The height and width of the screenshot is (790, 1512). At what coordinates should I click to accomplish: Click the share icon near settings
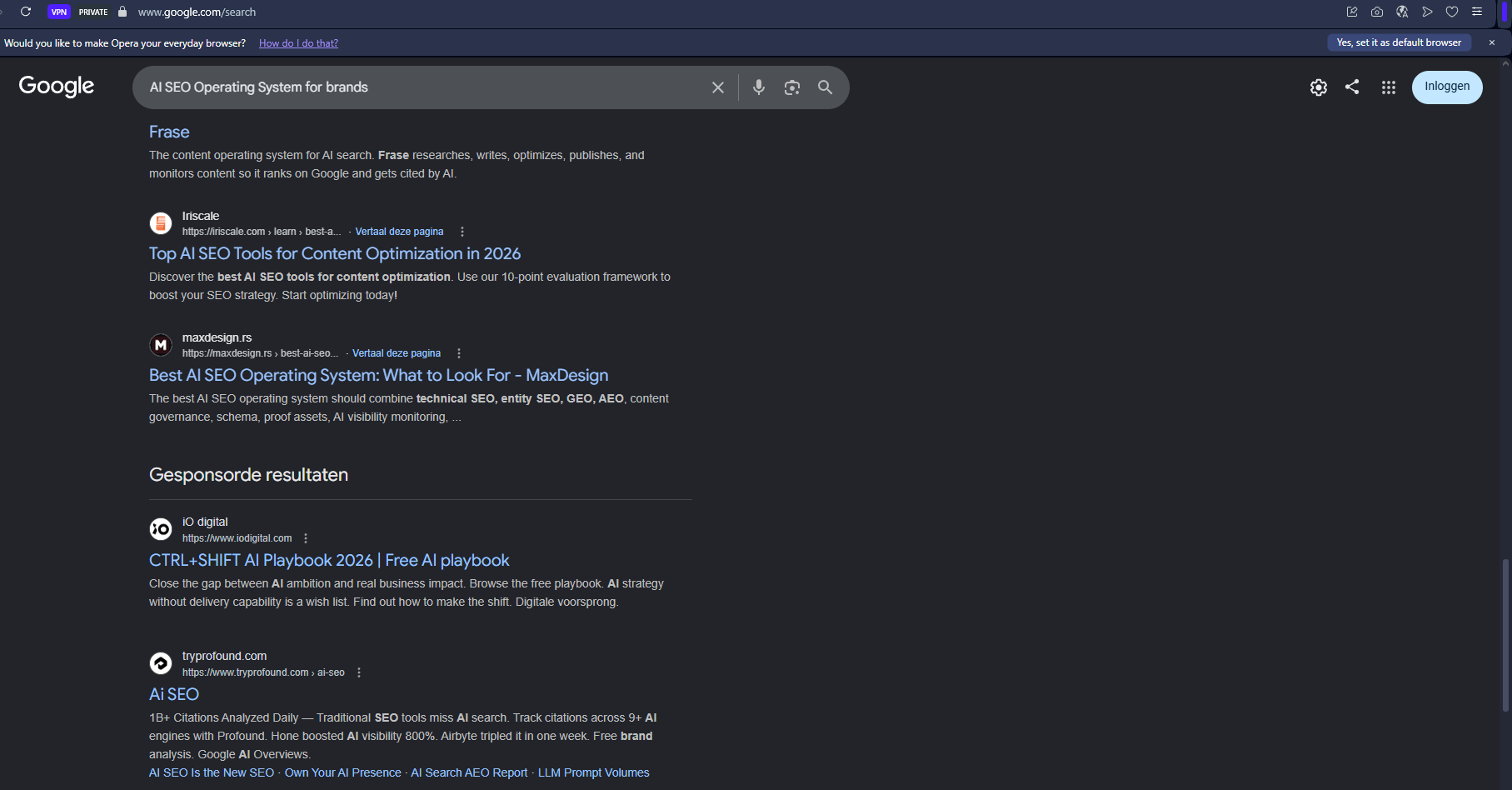pyautogui.click(x=1352, y=87)
